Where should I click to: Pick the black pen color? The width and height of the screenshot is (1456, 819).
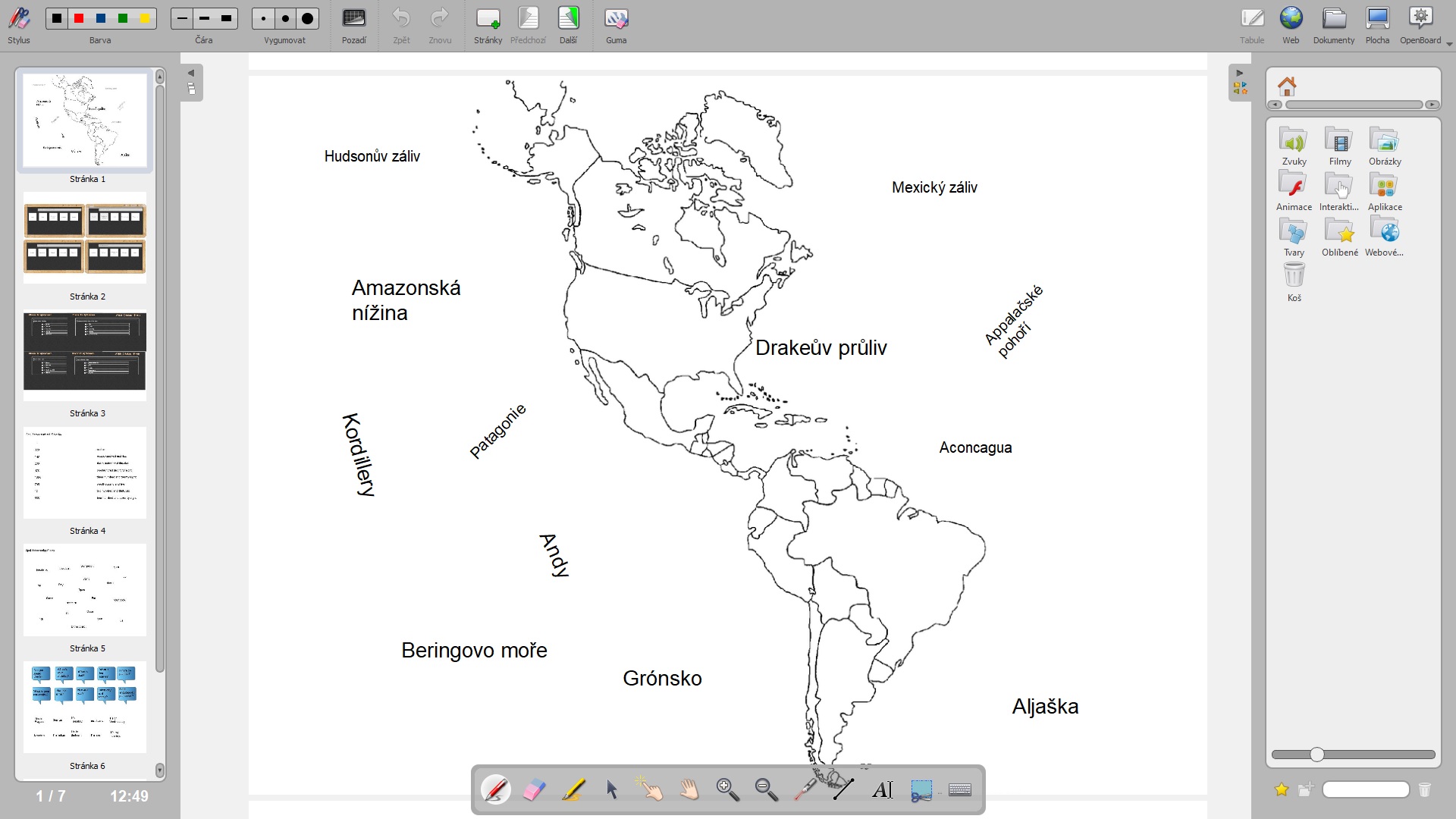point(57,18)
